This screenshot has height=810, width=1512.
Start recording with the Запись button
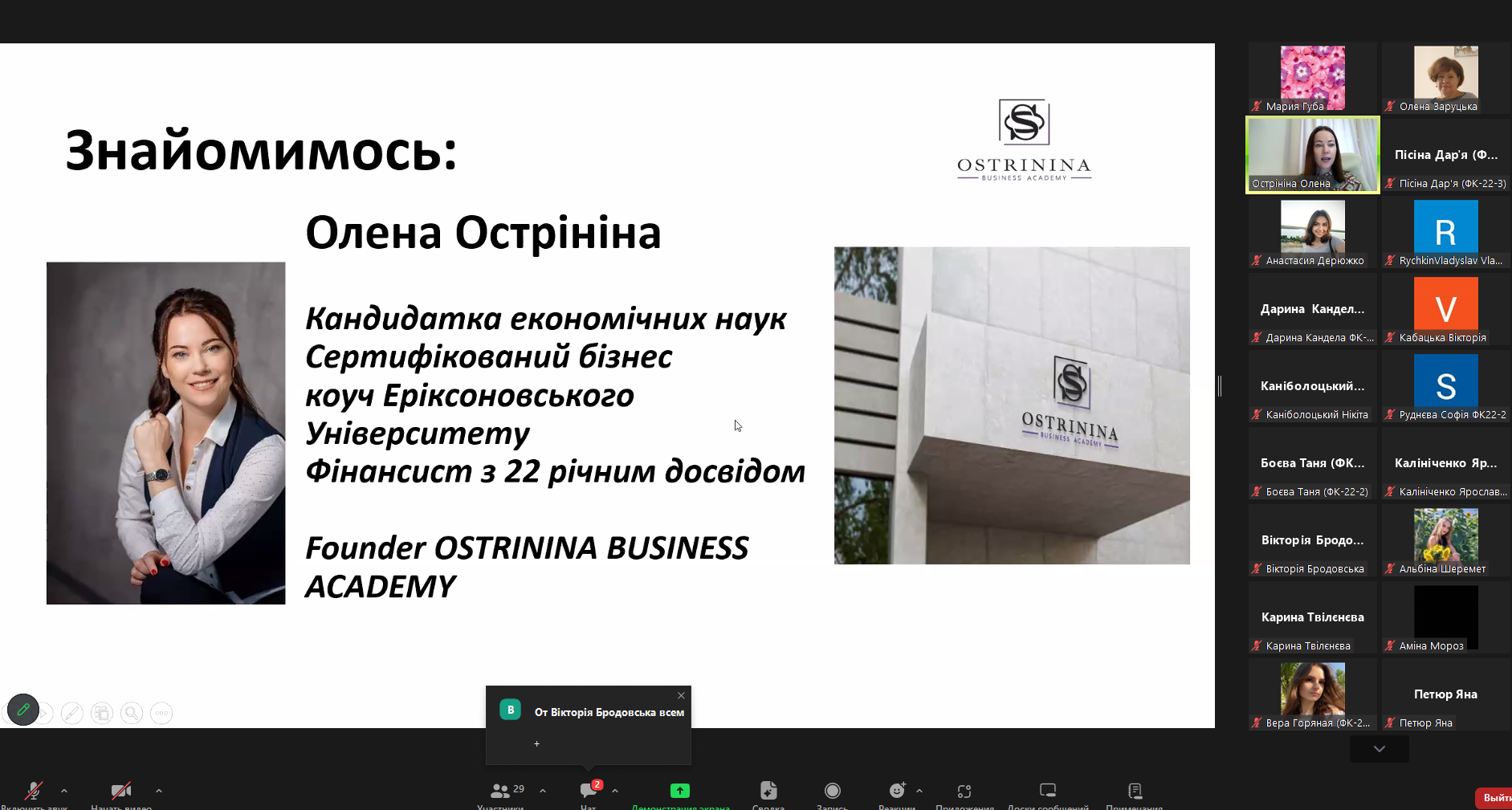pos(833,791)
